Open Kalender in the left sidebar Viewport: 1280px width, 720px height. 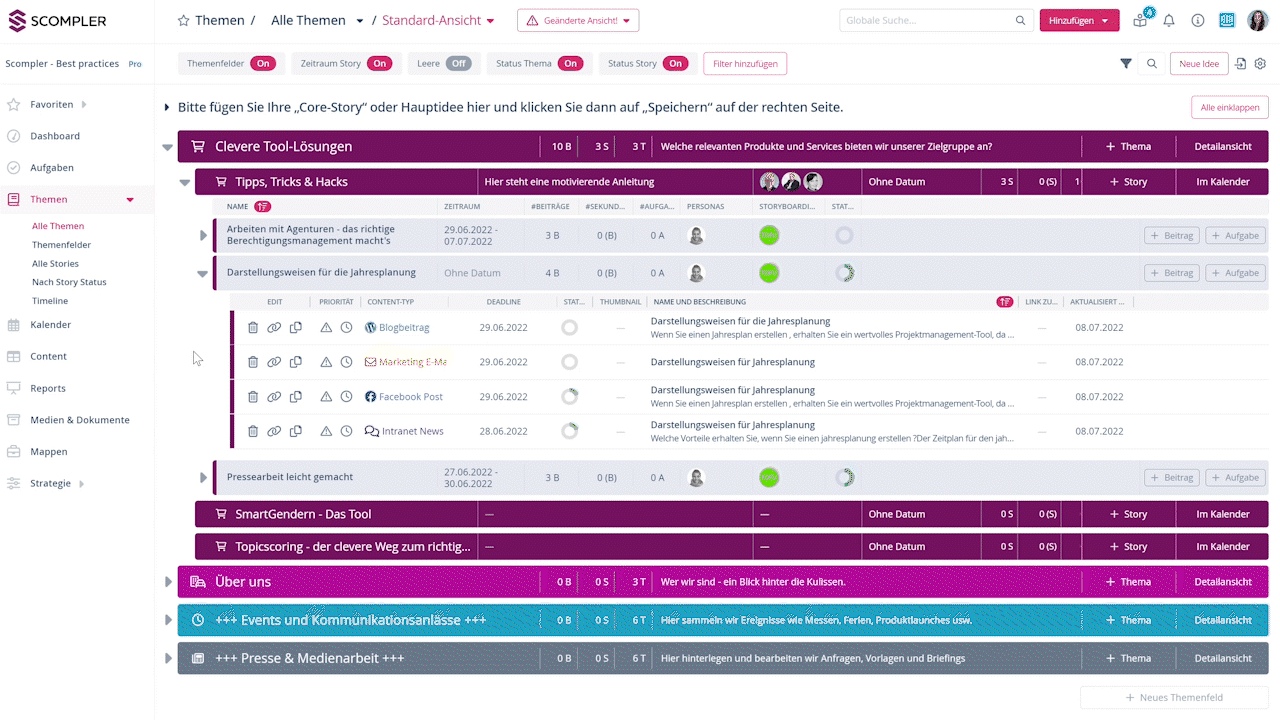50,325
